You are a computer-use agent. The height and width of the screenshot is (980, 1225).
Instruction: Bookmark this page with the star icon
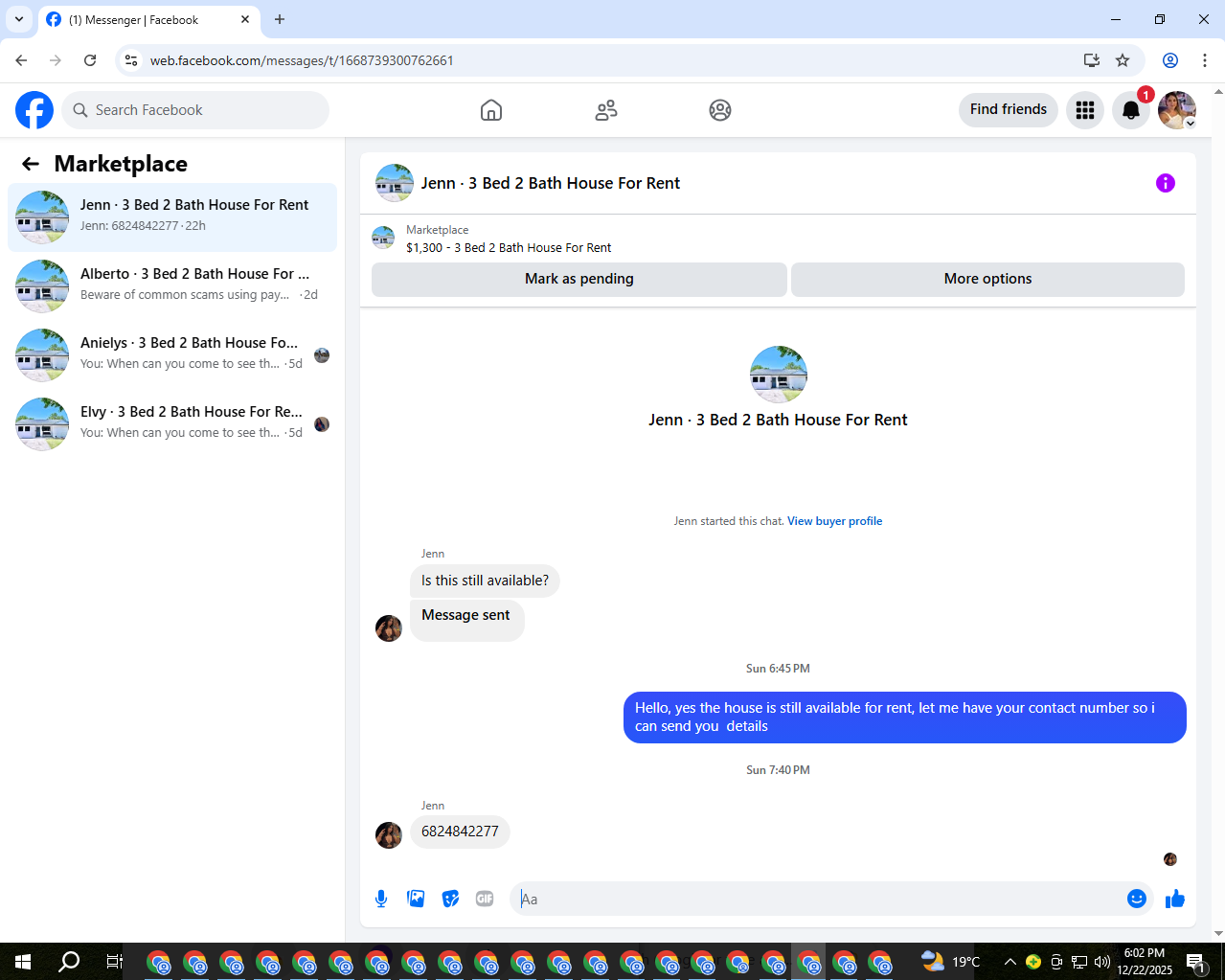1123,60
